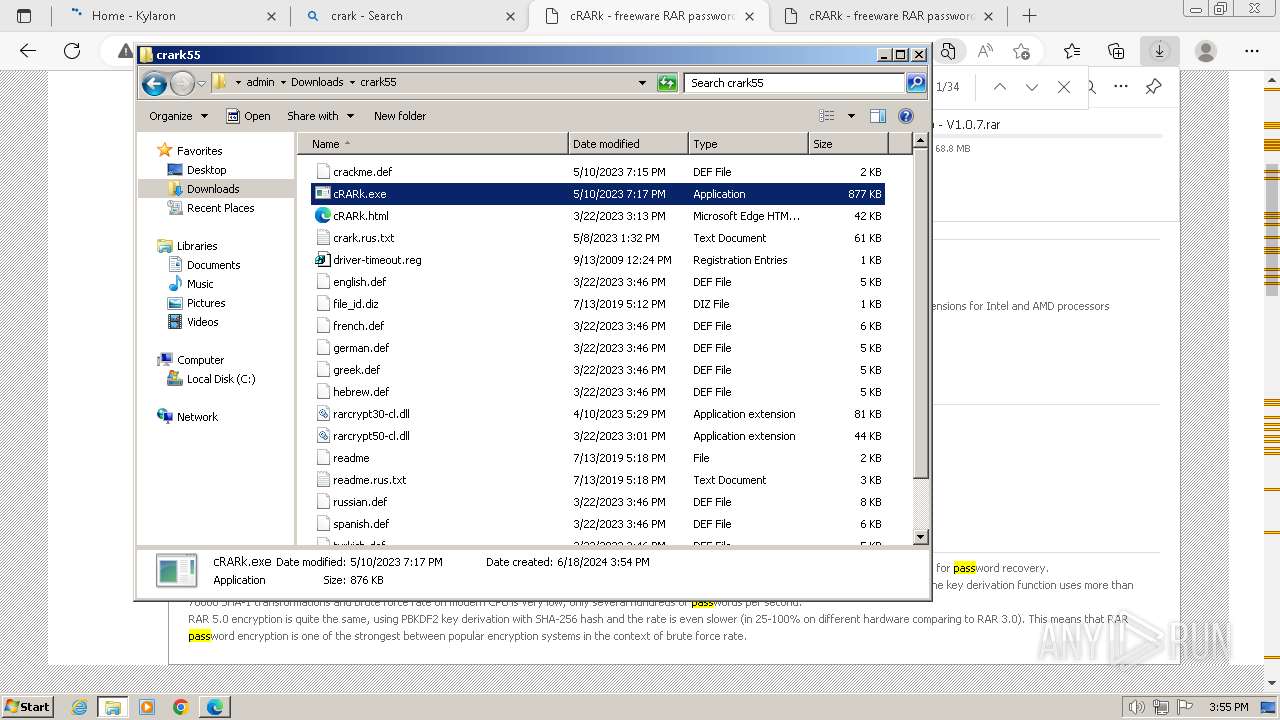Open Desktop in Favorites
This screenshot has height=720, width=1280.
pyautogui.click(x=206, y=170)
